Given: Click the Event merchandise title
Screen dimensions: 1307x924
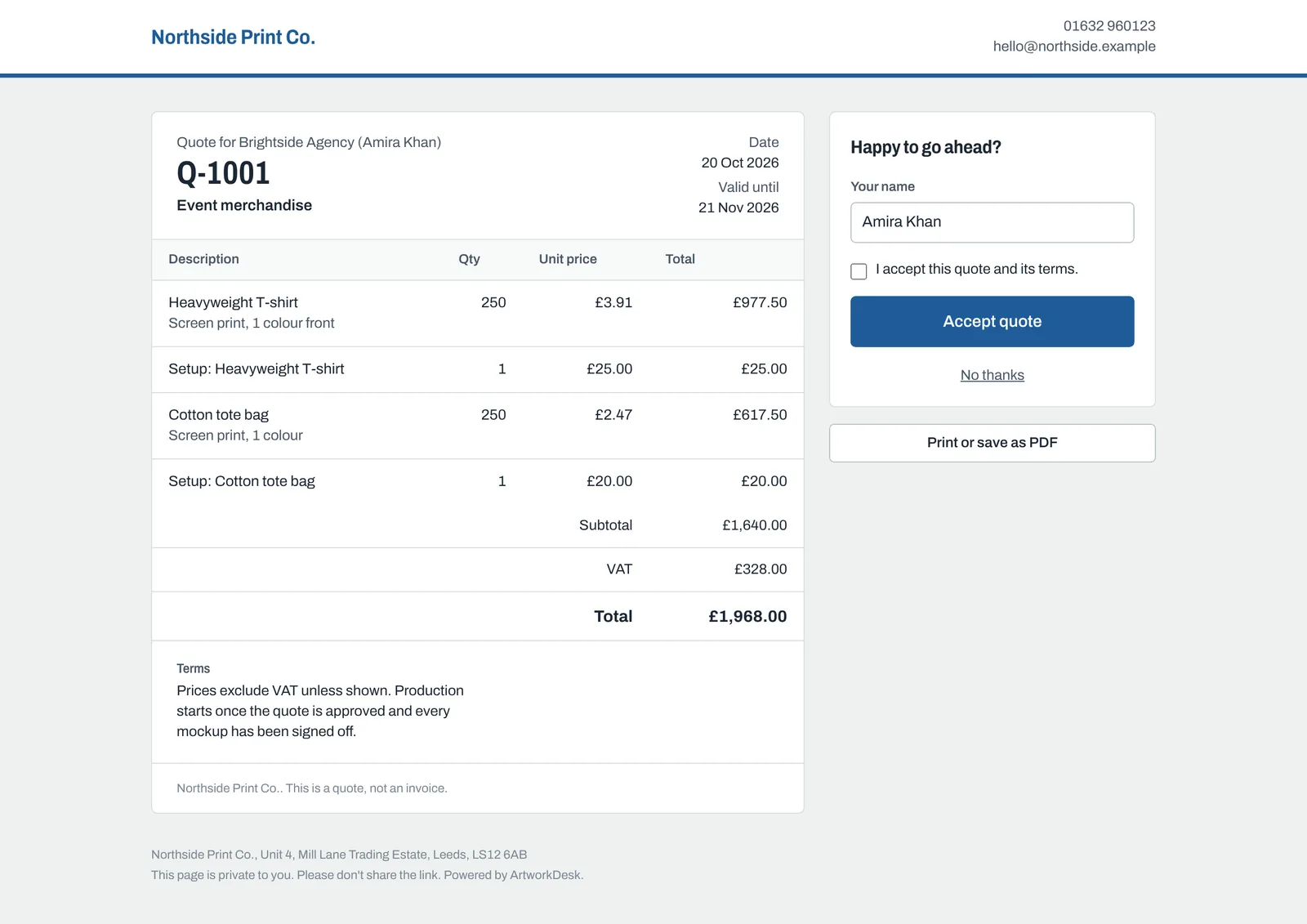Looking at the screenshot, I should 244,205.
